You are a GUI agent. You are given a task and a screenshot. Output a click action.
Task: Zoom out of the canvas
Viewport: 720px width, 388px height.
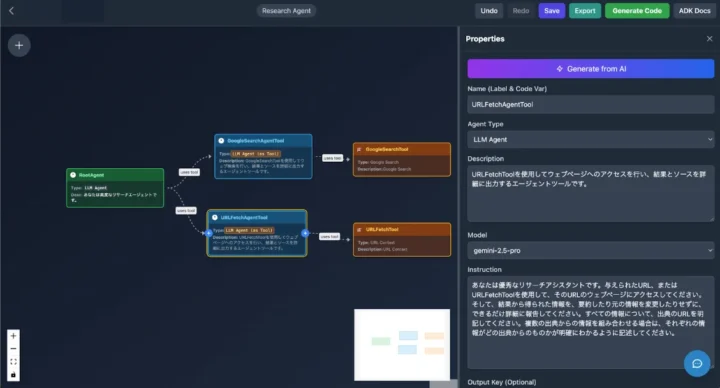13,349
